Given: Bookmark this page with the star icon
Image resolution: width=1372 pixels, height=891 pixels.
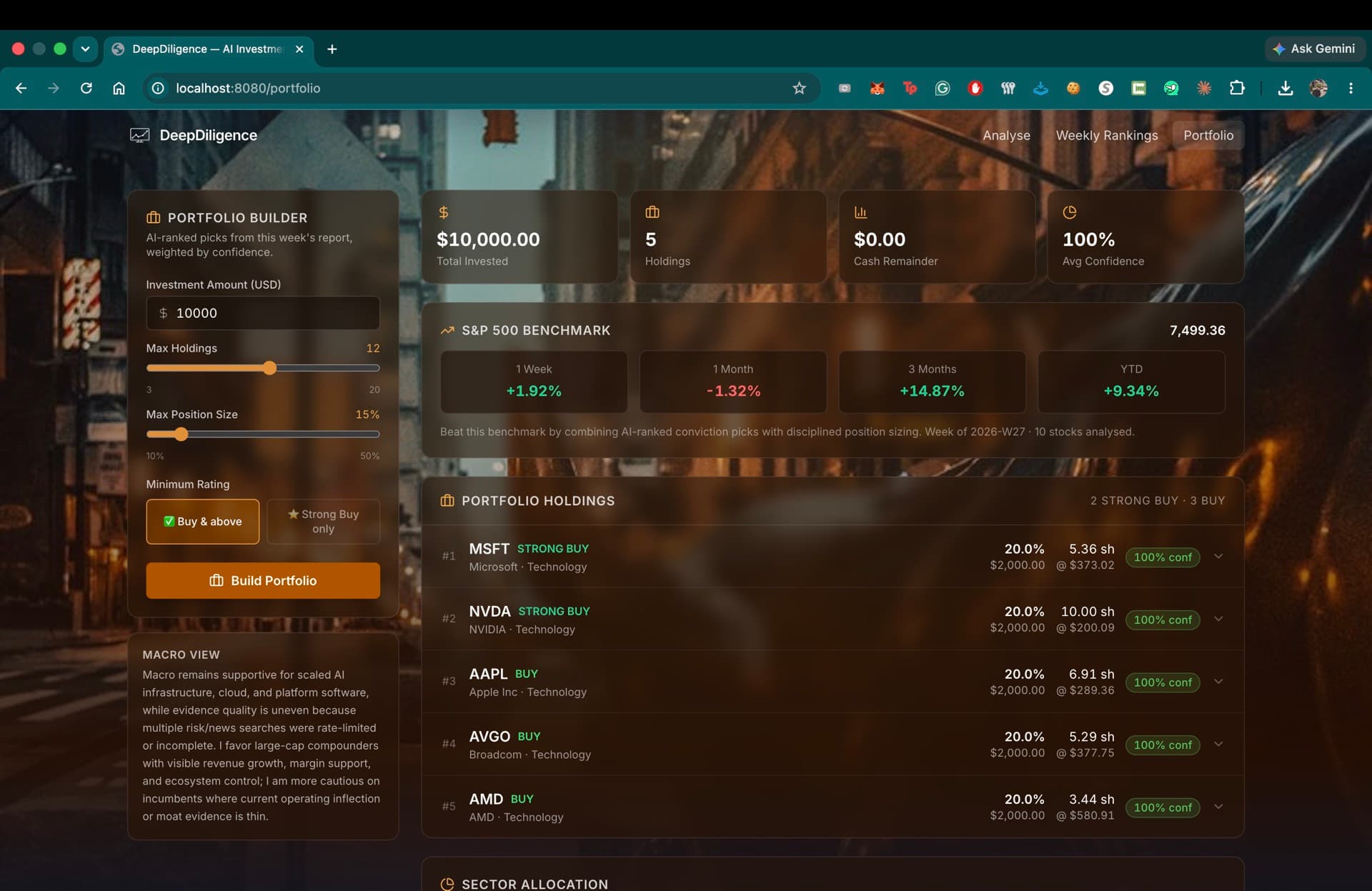Looking at the screenshot, I should pos(799,88).
